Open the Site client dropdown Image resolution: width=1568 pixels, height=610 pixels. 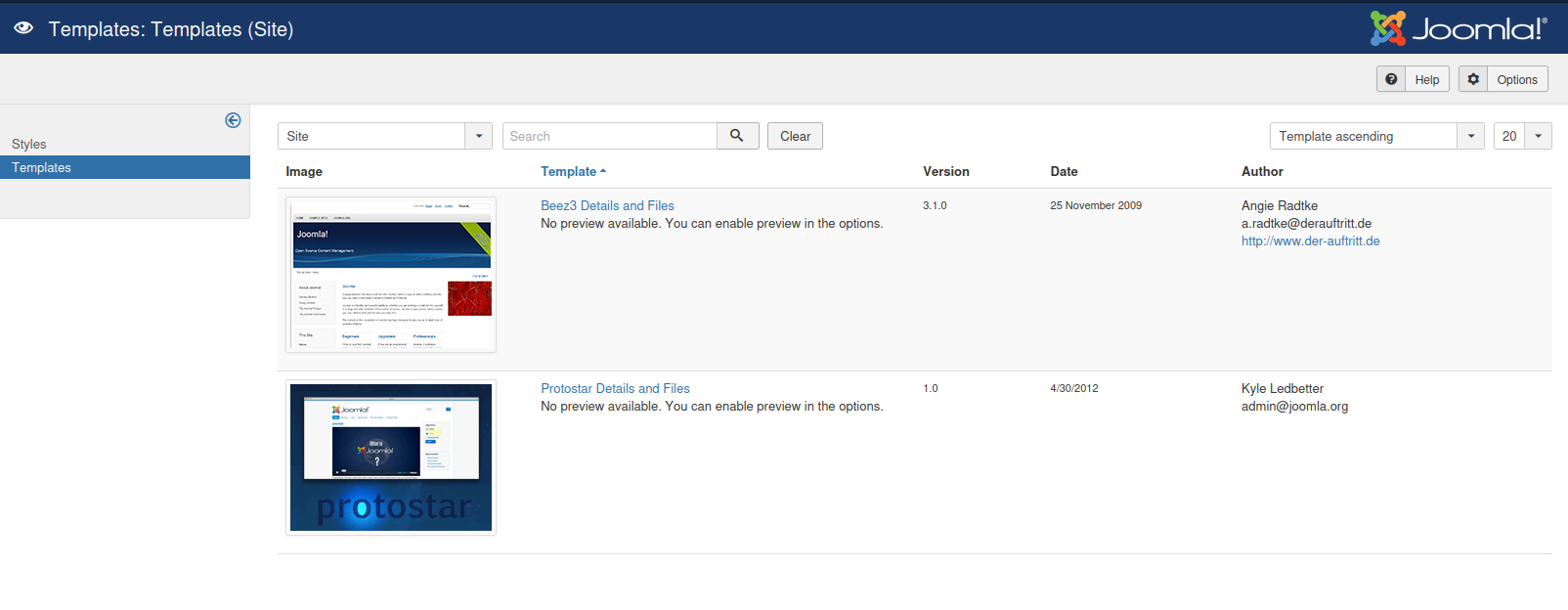click(x=385, y=136)
